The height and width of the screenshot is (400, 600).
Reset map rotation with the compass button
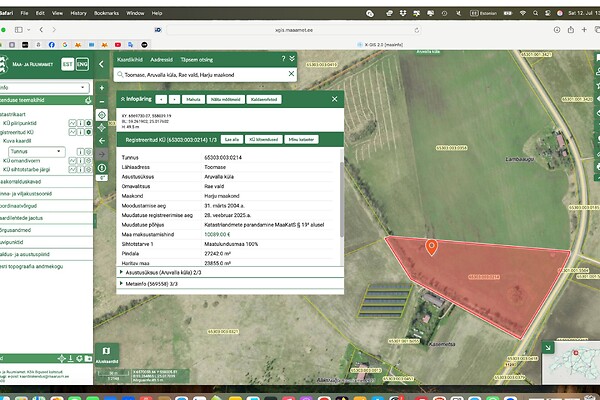102,166
